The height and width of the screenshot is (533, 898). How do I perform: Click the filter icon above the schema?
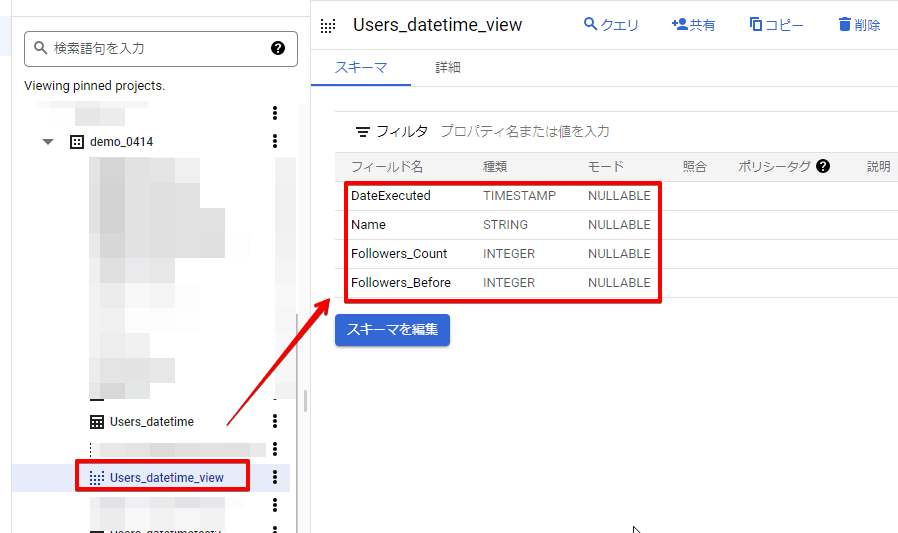tap(363, 132)
